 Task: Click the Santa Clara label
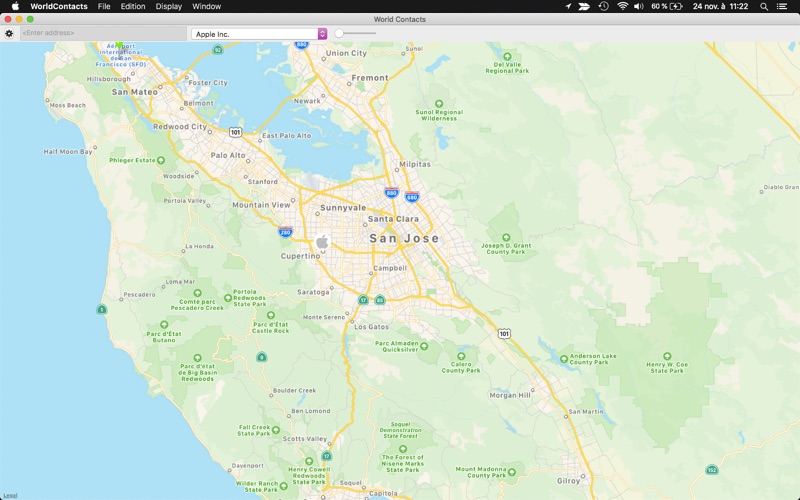coord(393,219)
